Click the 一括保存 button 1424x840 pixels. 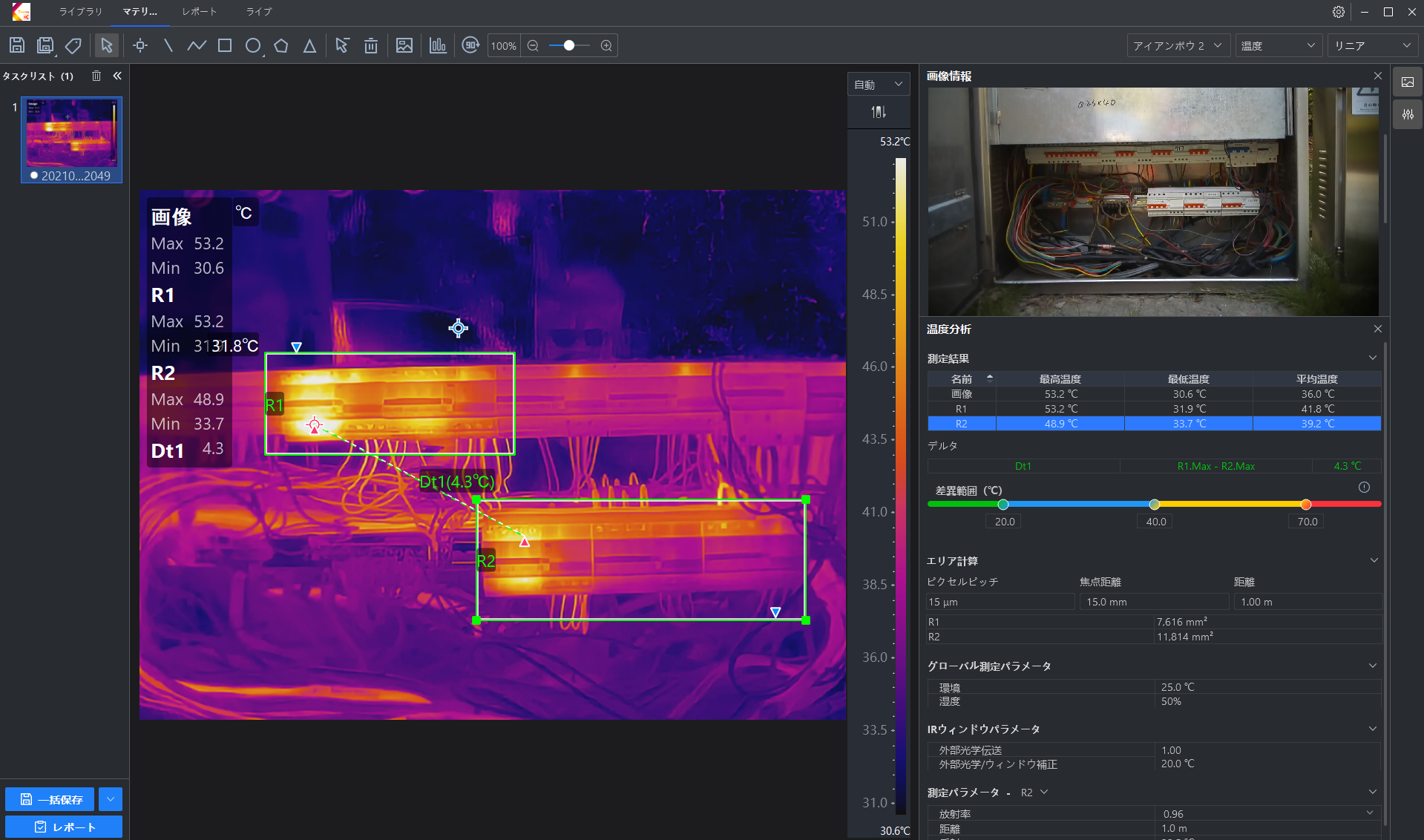click(x=50, y=799)
